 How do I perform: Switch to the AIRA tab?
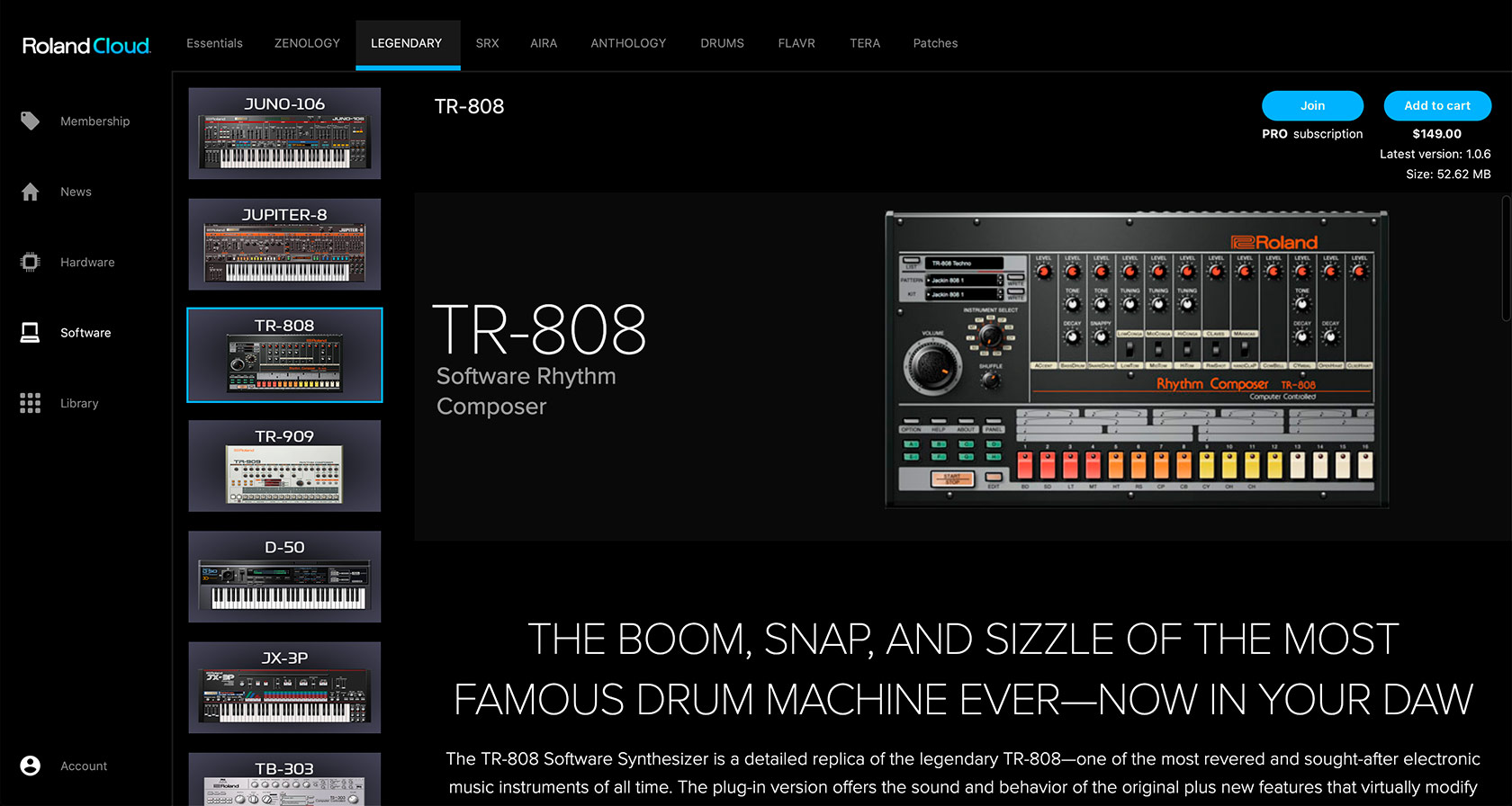[544, 43]
